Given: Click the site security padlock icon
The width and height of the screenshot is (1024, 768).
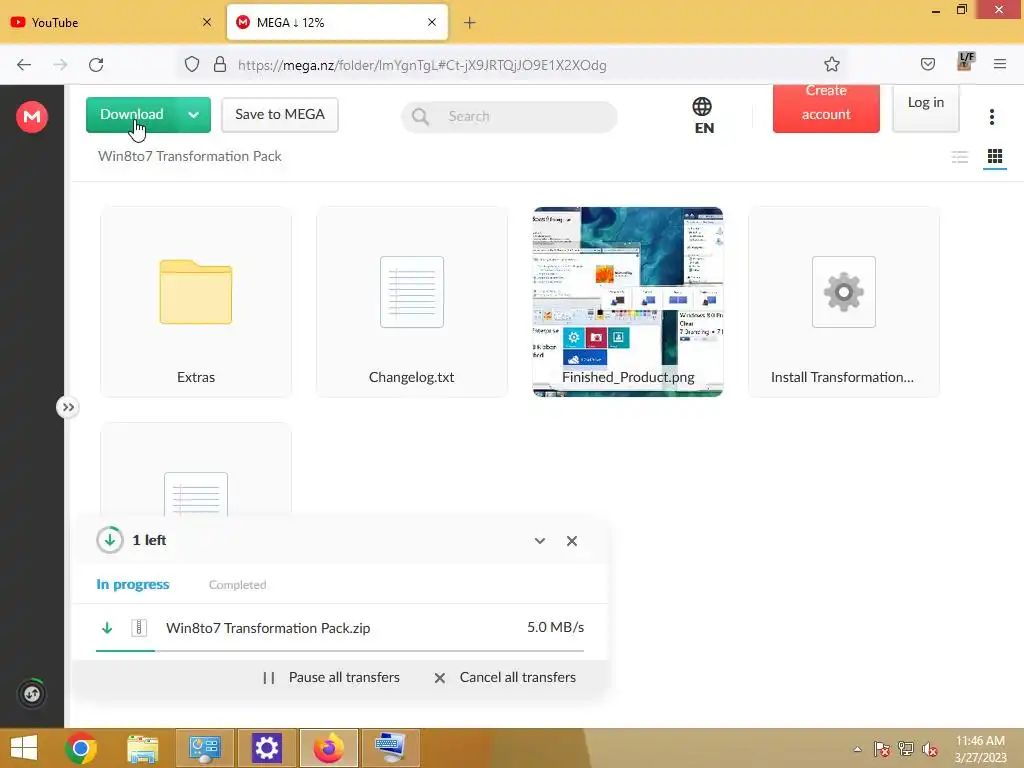Looking at the screenshot, I should point(220,65).
